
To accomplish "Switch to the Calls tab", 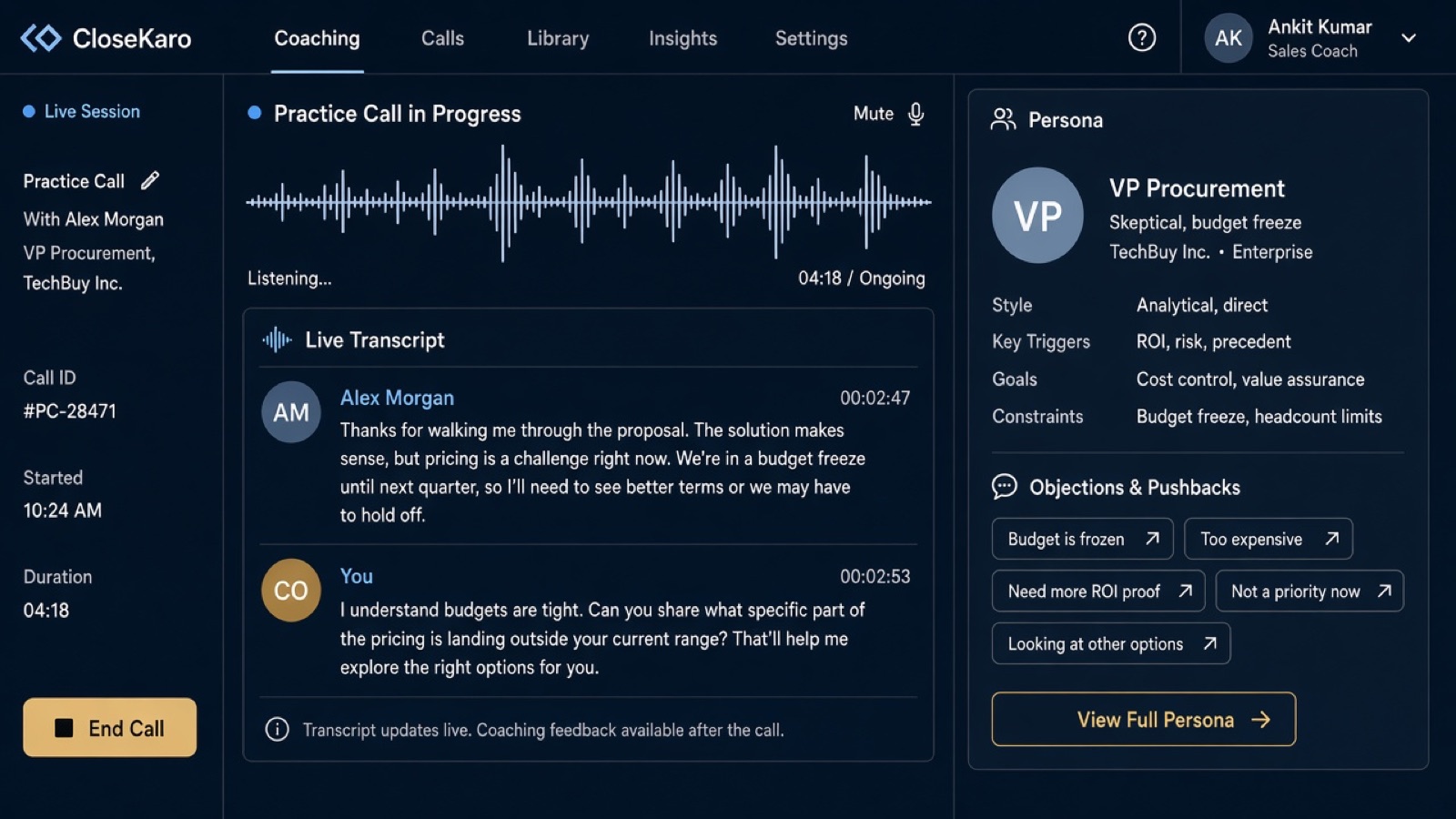I will point(442,38).
